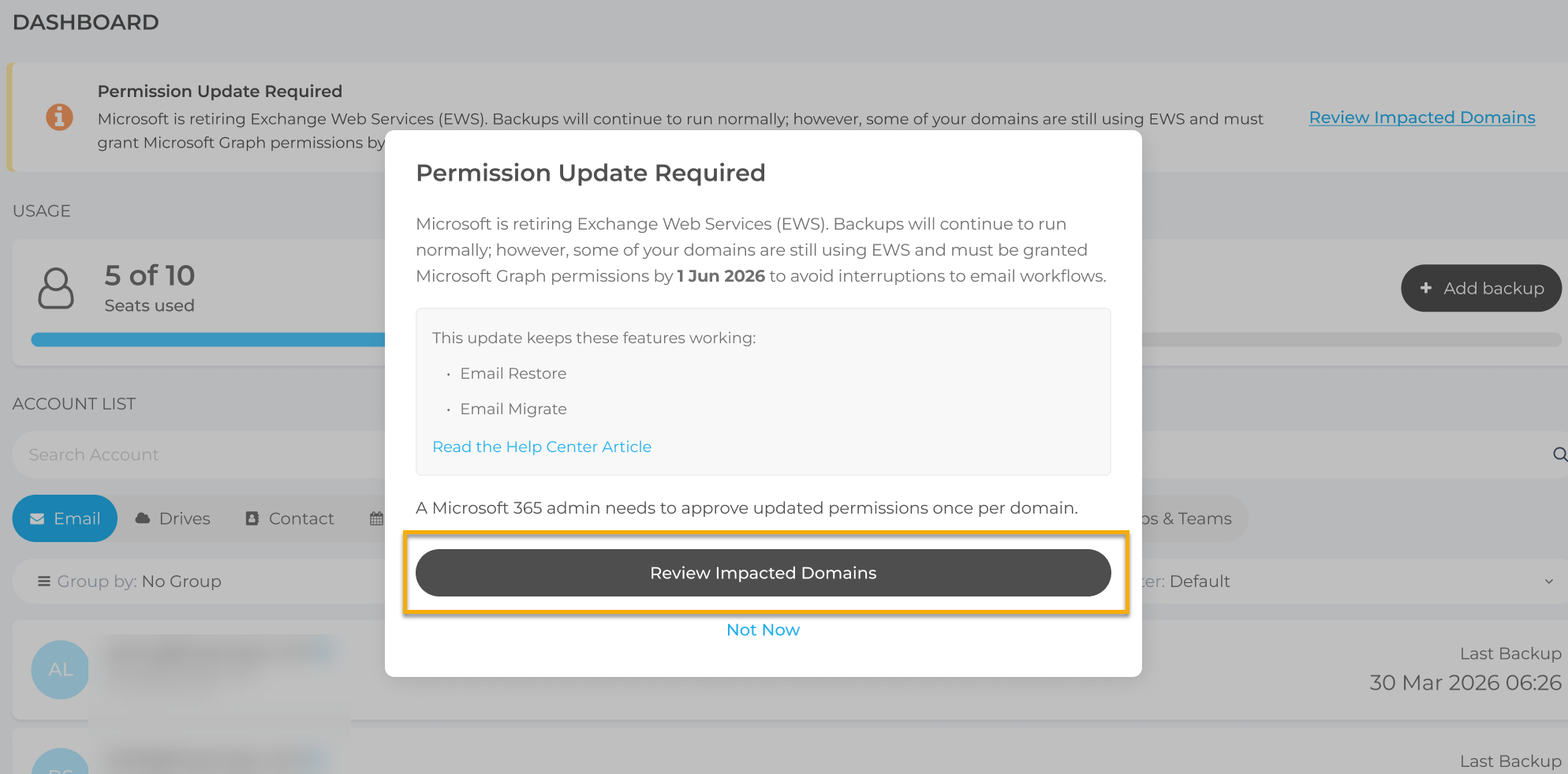This screenshot has height=774, width=1568.
Task: Click the user seats icon
Action: tap(56, 288)
